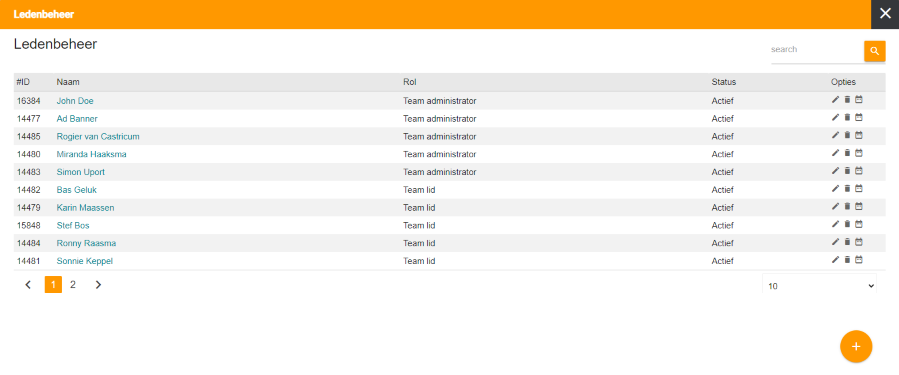Viewport: 899px width, 375px height.
Task: Edit Miranda Haaksma with the pencil icon
Action: tap(835, 153)
